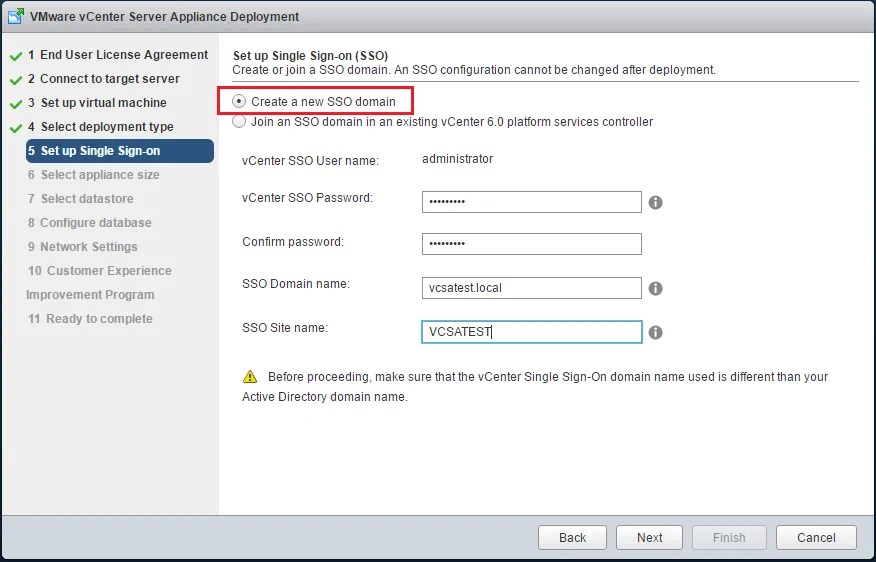This screenshot has width=876, height=562.
Task: Click the green checkmark beside Connect to target server
Action: (16, 79)
